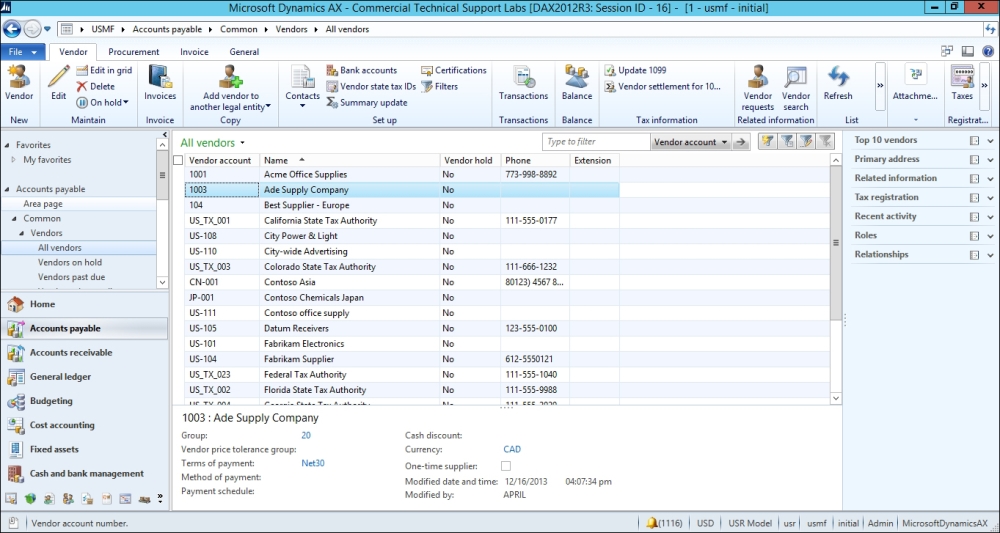Go to Accounts receivable module
Screen dimensions: 1000x533
click(84, 353)
